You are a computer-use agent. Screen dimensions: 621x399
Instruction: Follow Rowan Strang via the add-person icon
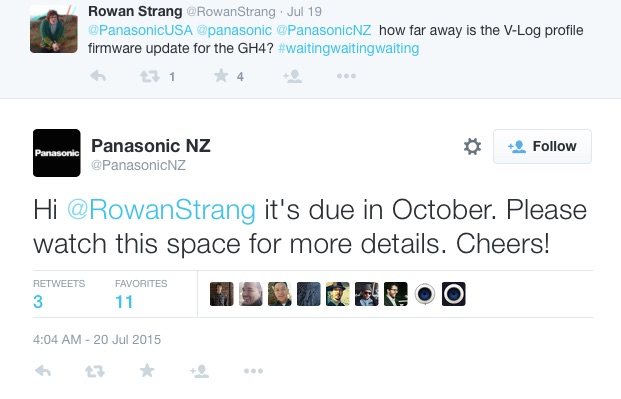293,76
